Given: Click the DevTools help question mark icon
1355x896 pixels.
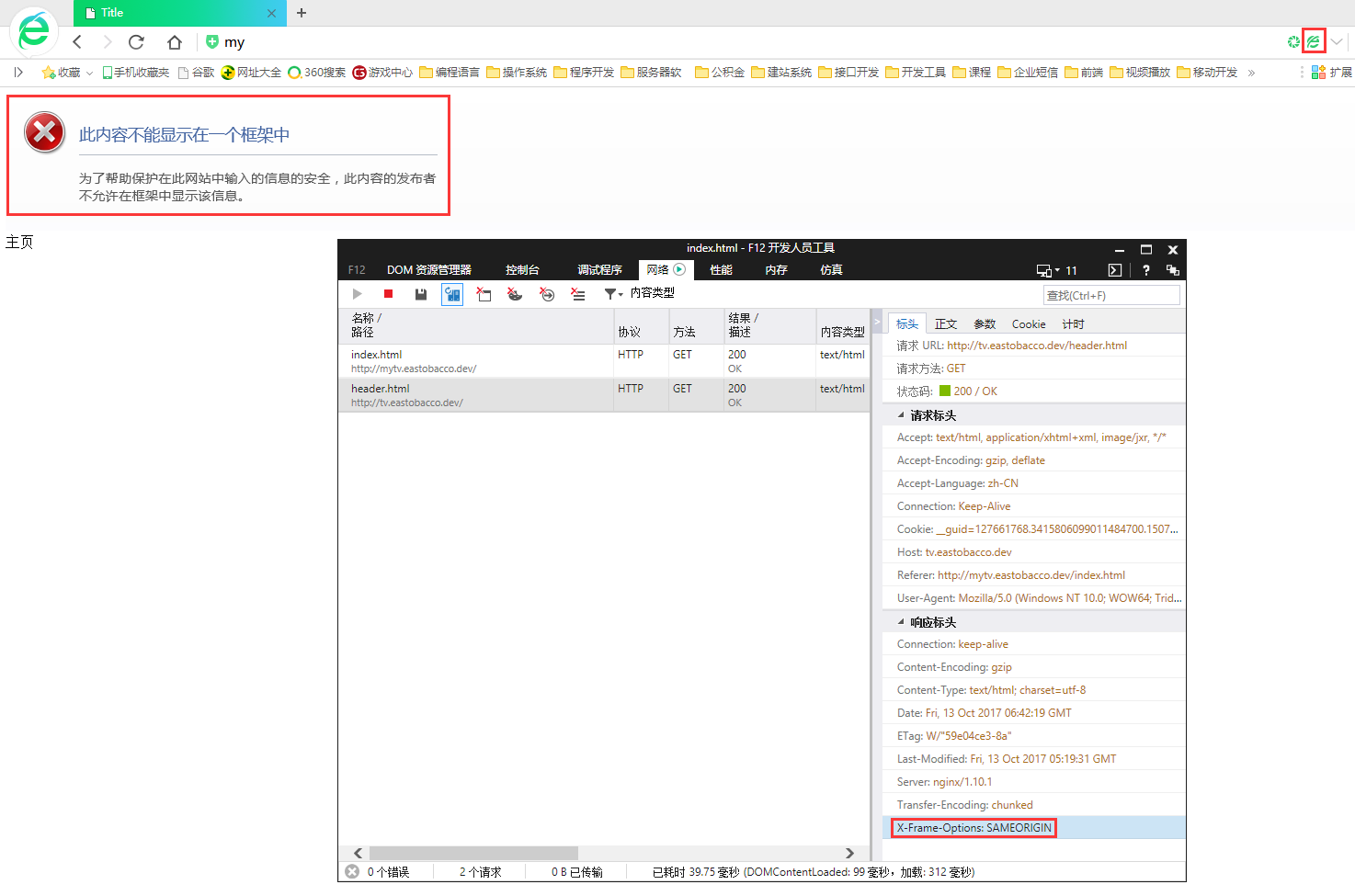Looking at the screenshot, I should pos(1145,270).
